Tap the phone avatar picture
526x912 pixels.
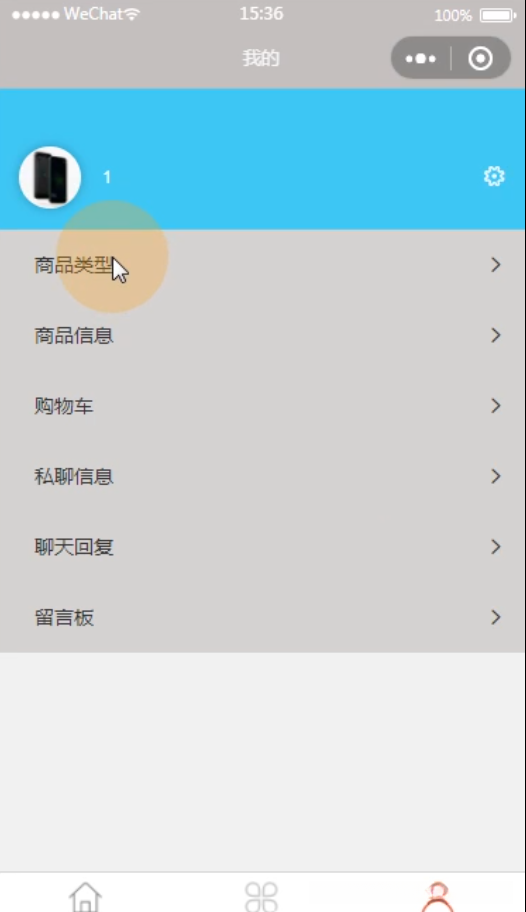click(x=50, y=177)
